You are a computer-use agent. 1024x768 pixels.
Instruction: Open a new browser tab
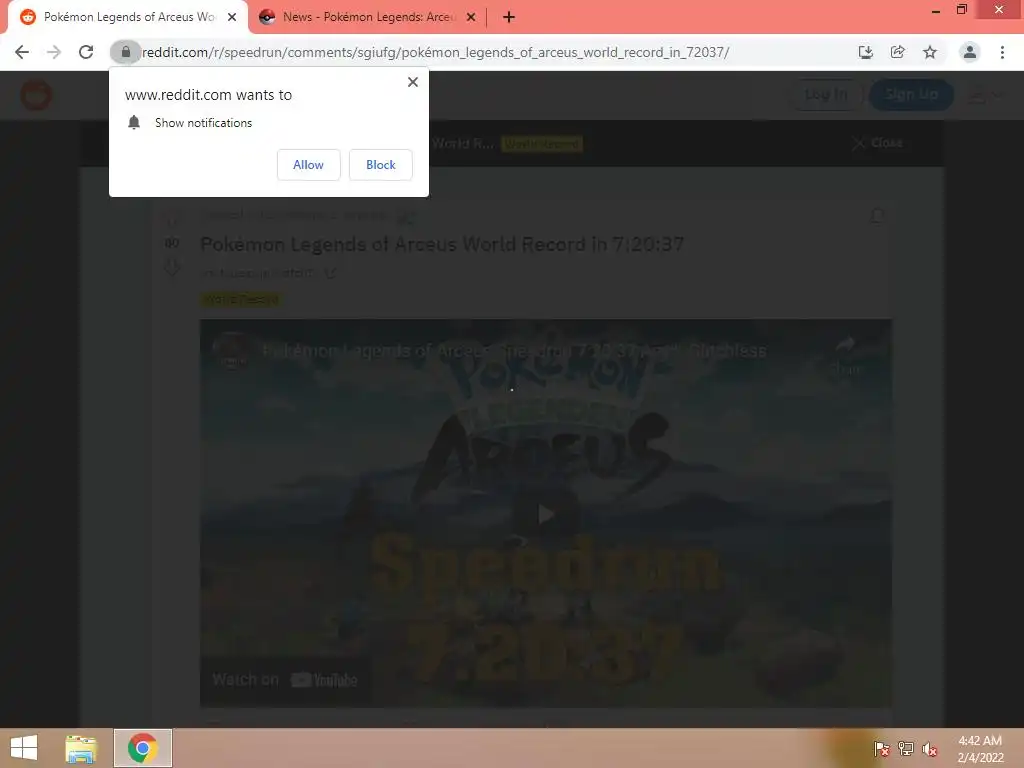pos(509,17)
